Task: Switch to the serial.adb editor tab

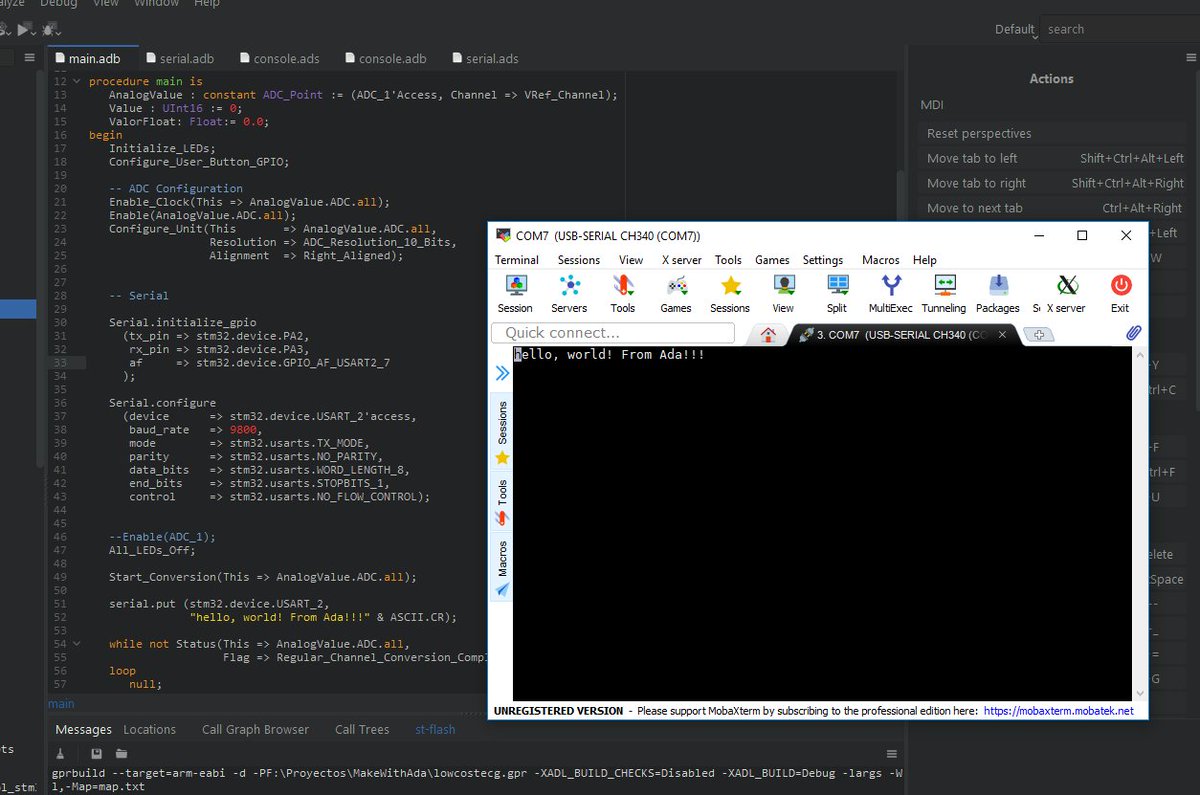Action: point(180,58)
